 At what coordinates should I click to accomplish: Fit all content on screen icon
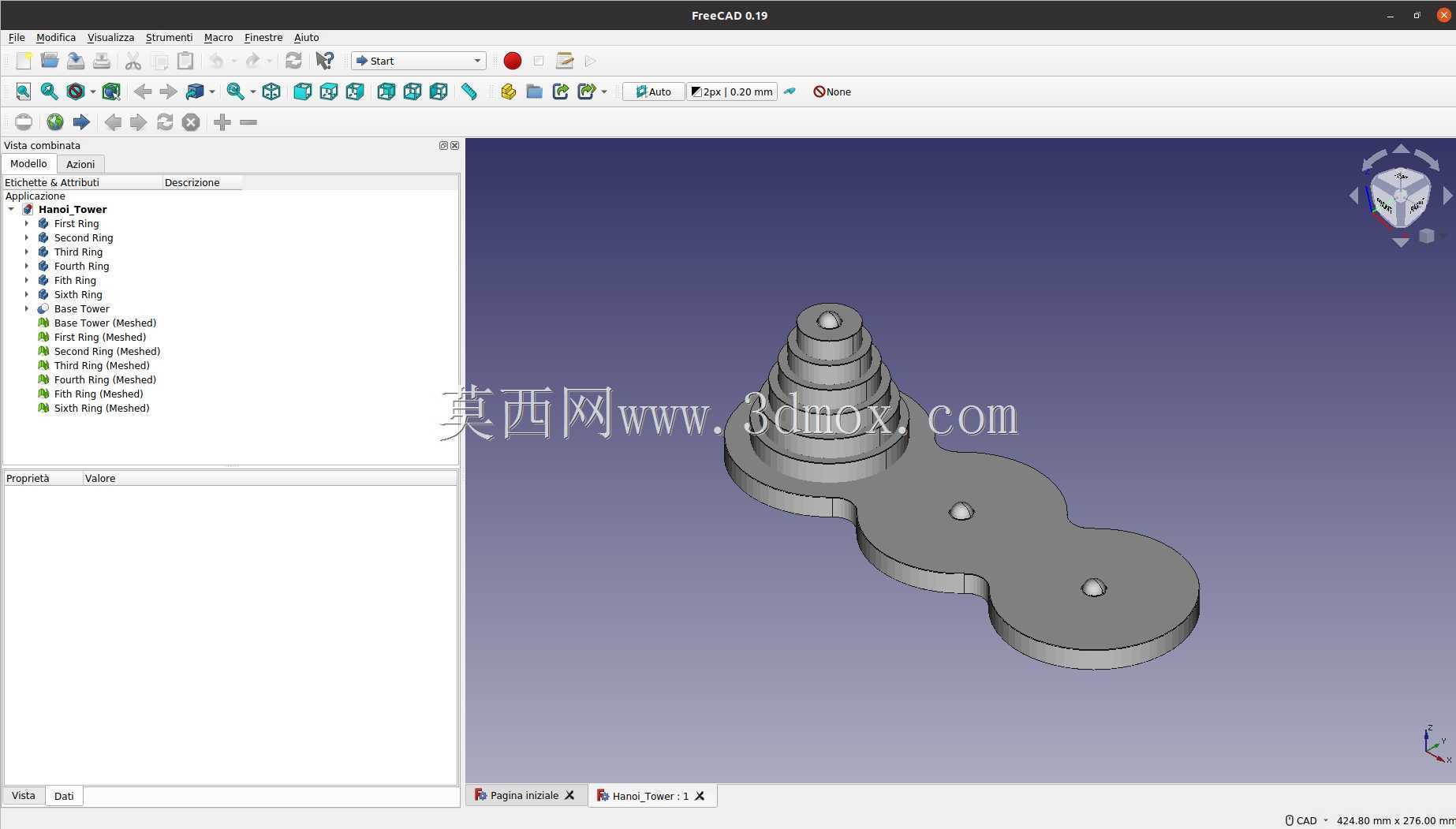[x=24, y=91]
